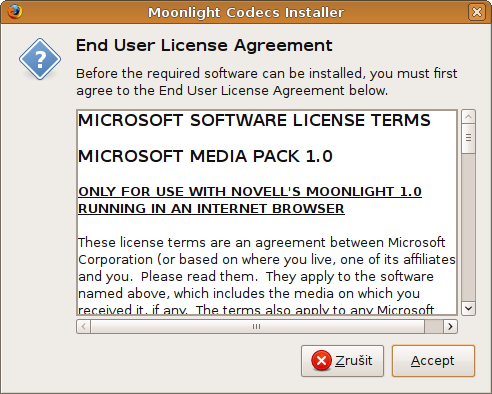Click the MICROSOFT SOFTWARE LICENSE TERMS line
Viewport: 492px width, 394px height.
point(254,120)
